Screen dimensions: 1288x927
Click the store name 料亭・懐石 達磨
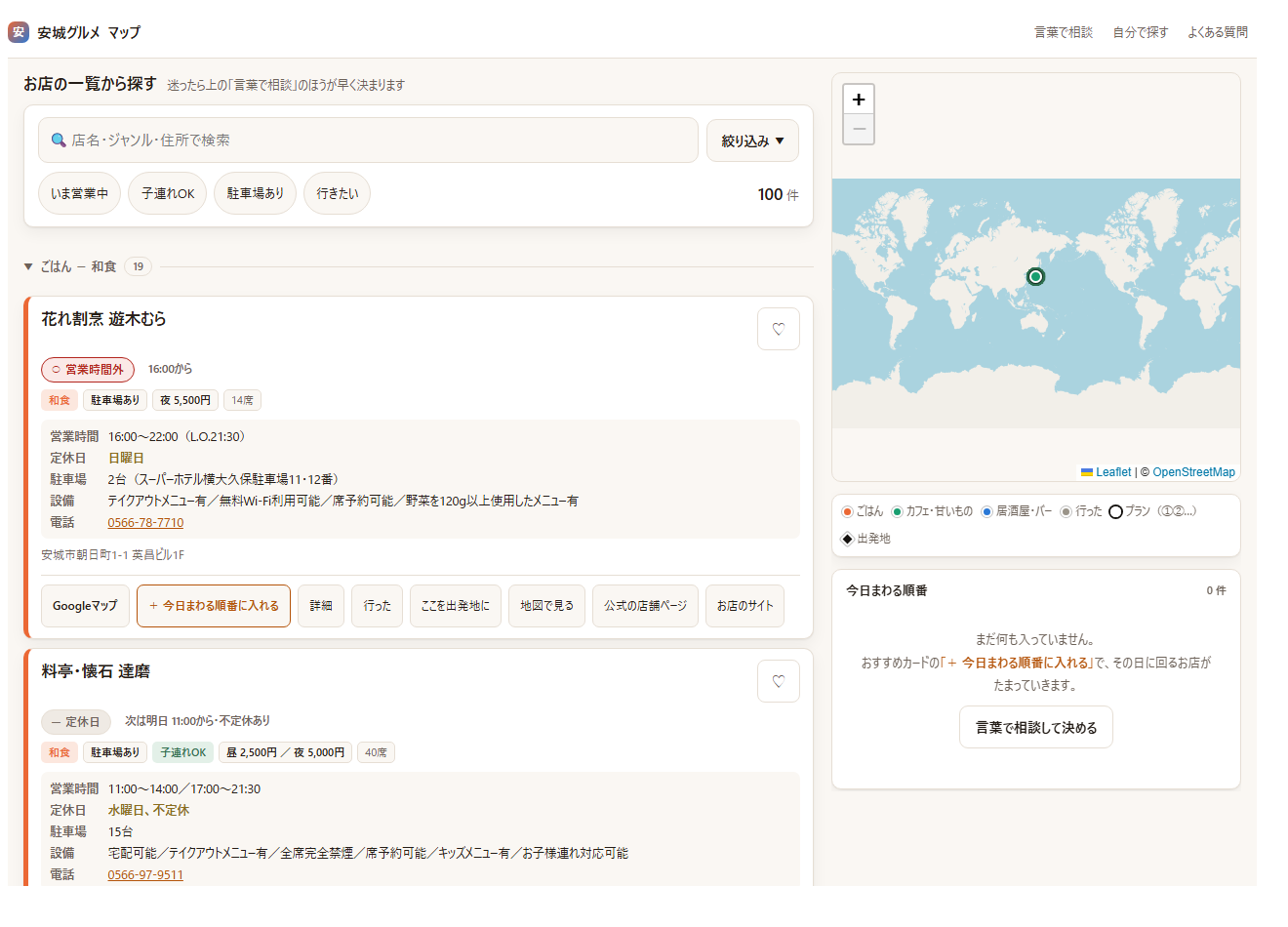click(x=96, y=671)
